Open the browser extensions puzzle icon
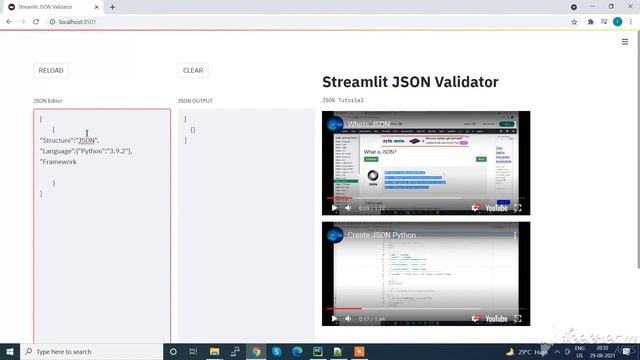Viewport: 640px width, 360px height. [x=590, y=22]
